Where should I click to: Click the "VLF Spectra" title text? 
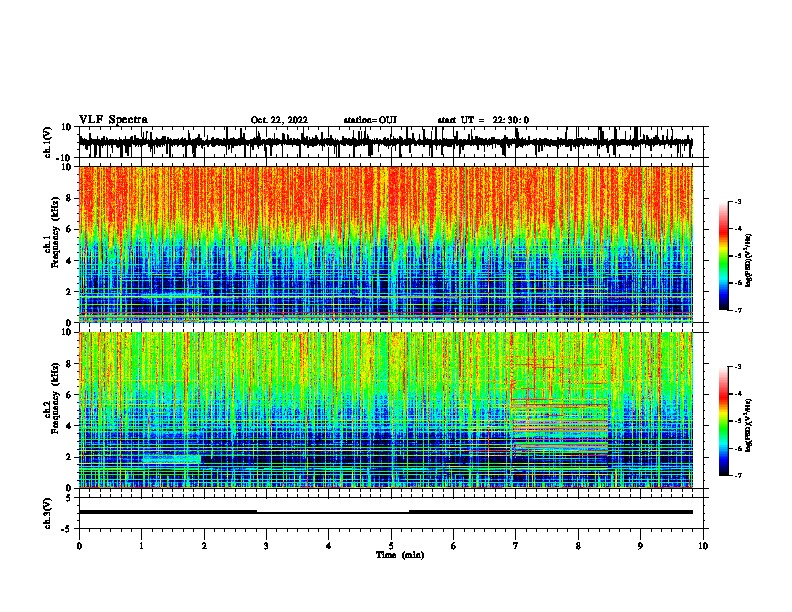tap(113, 120)
